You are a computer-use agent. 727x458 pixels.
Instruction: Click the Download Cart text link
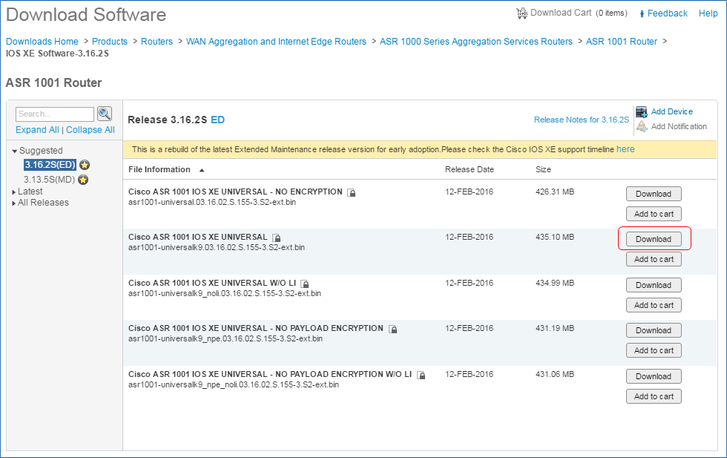click(x=561, y=13)
